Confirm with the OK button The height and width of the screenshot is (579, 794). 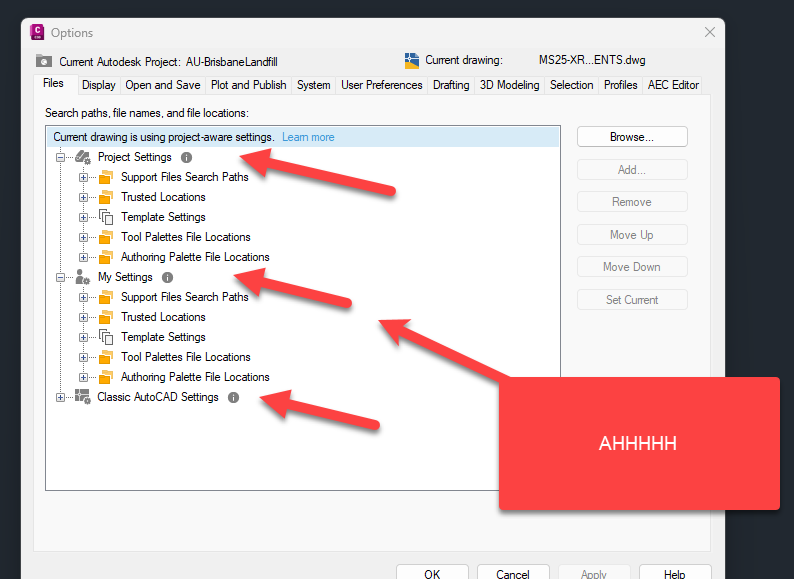tap(432, 572)
